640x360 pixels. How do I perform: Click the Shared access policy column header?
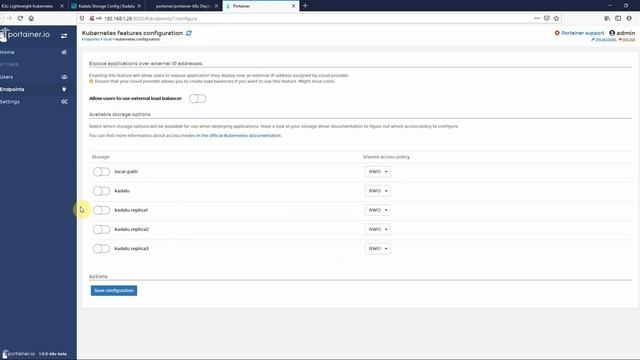[386, 157]
